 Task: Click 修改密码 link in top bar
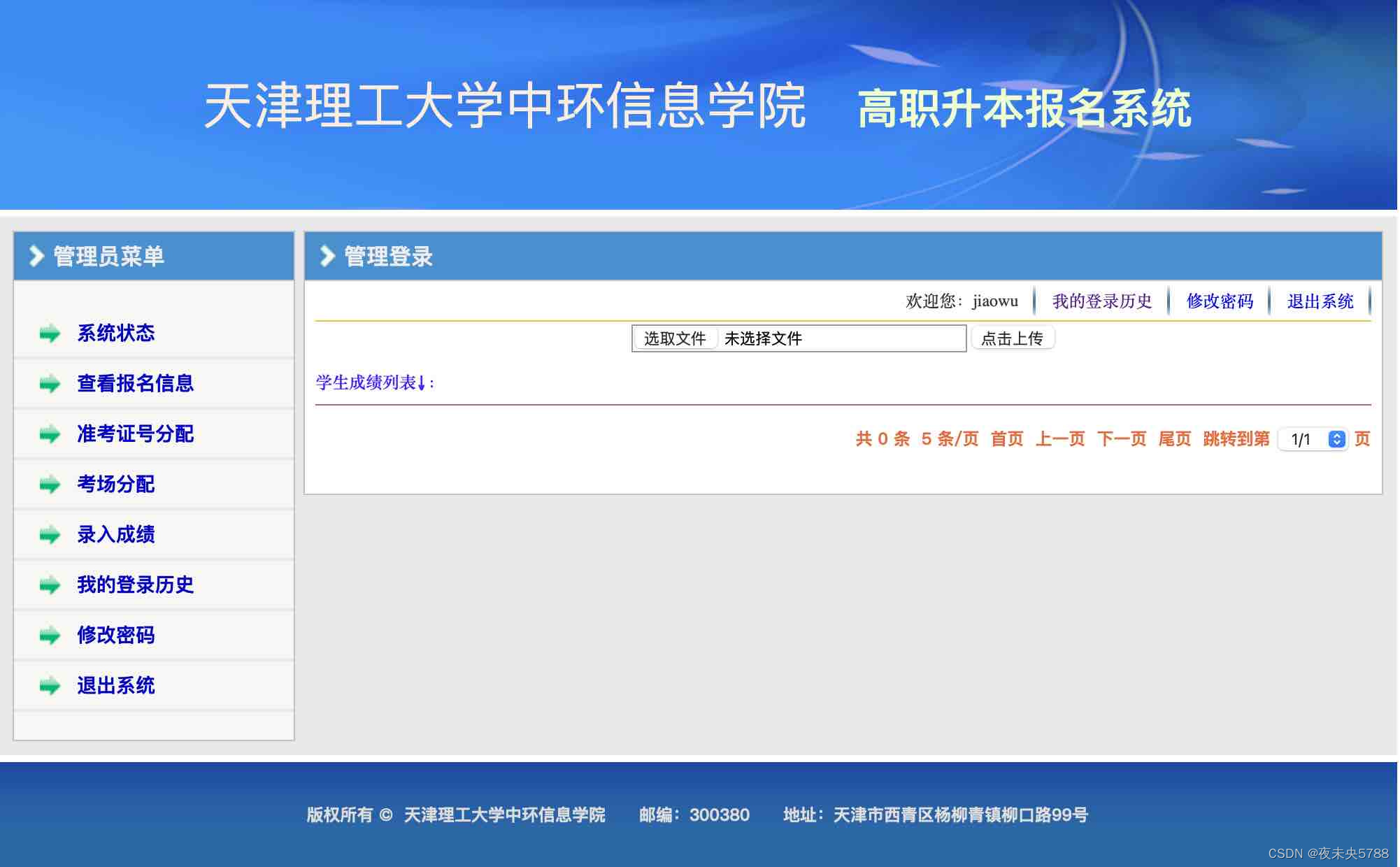pos(1220,301)
